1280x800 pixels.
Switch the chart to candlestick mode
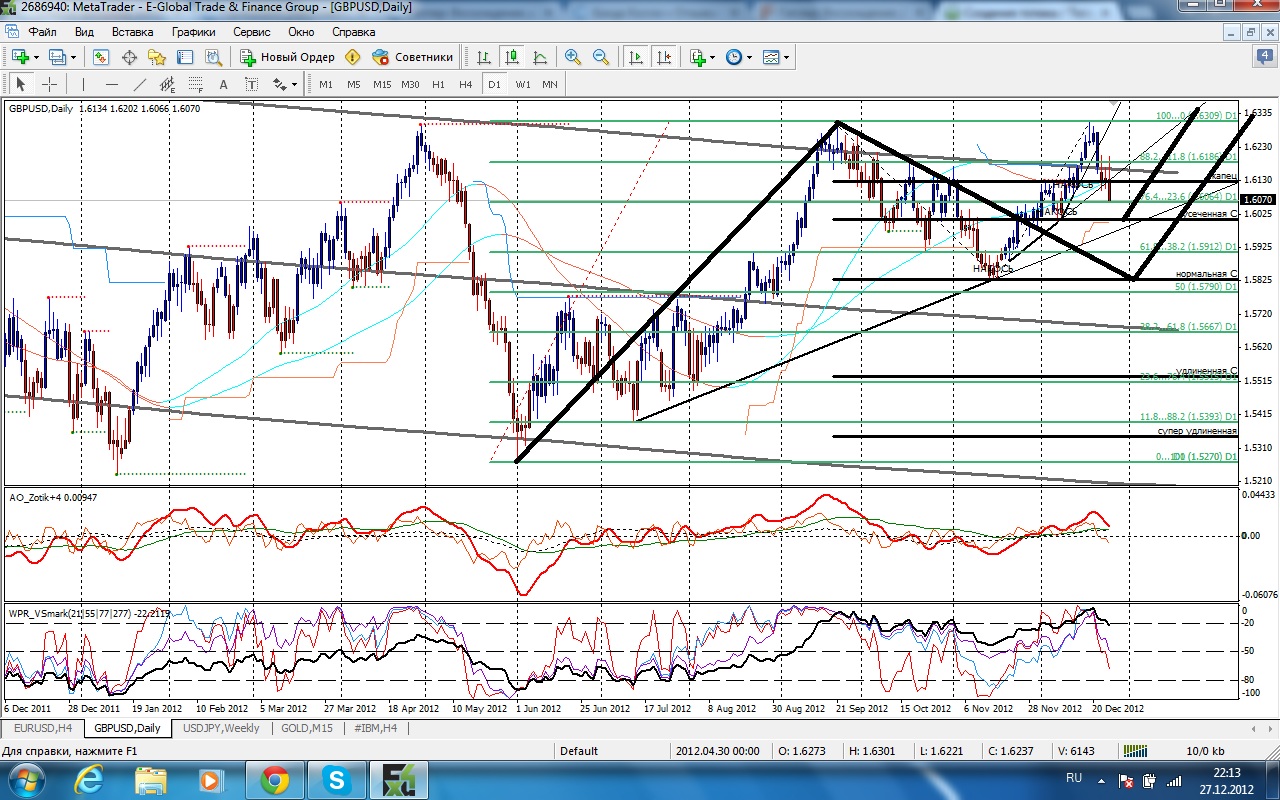[x=512, y=57]
